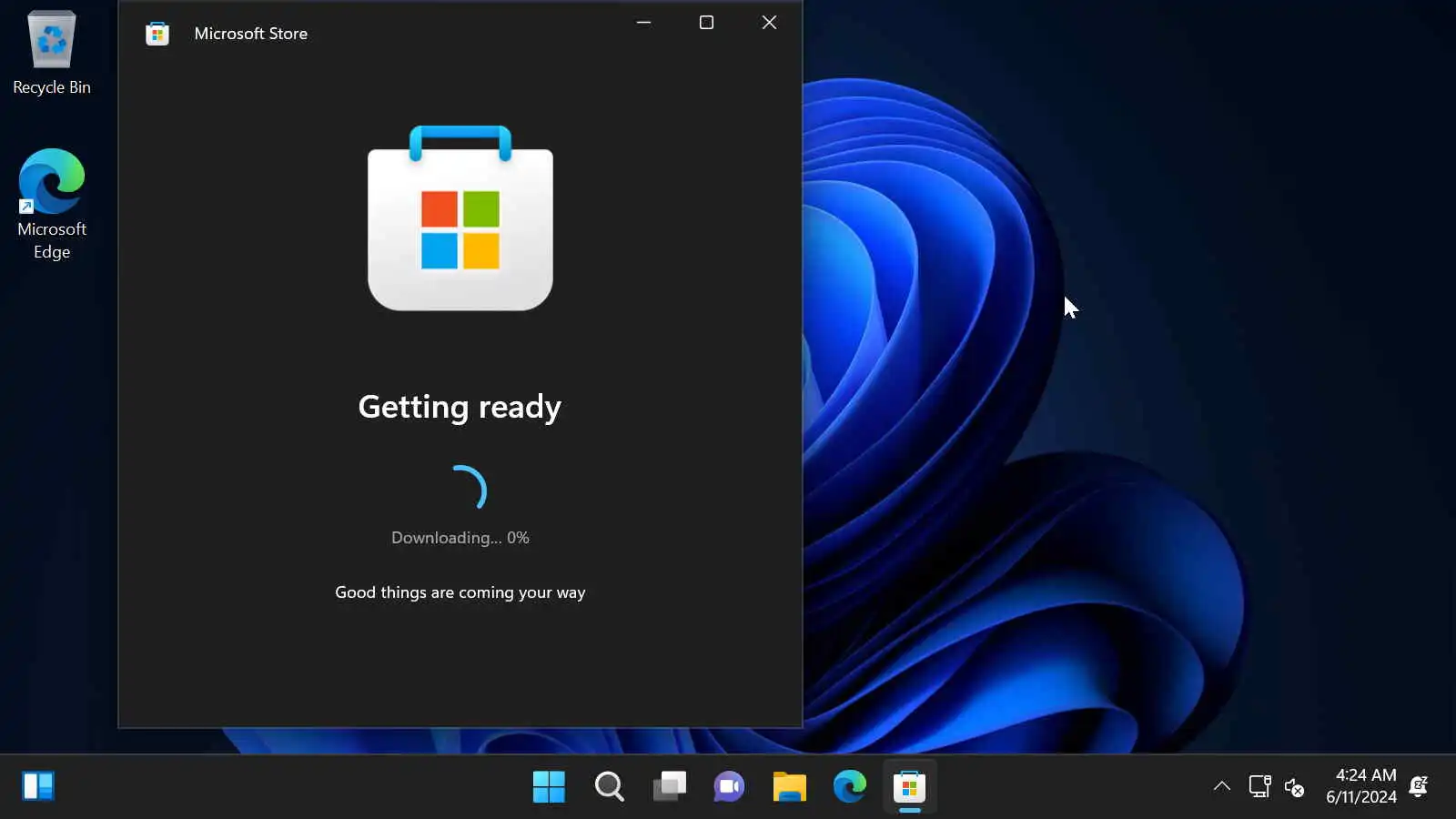Open File Explorer from the taskbar

click(789, 786)
